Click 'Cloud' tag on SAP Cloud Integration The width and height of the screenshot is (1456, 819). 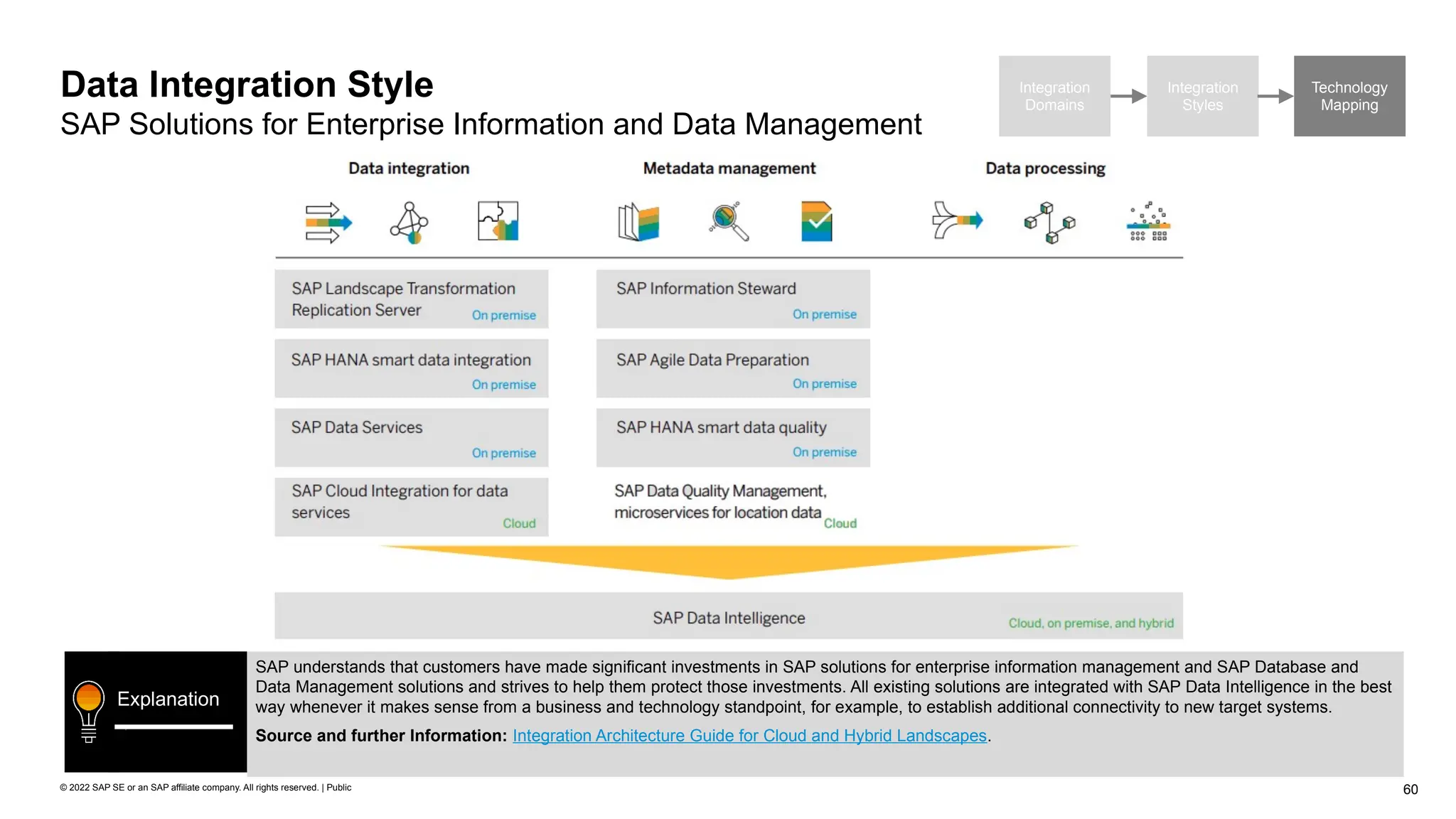519,523
